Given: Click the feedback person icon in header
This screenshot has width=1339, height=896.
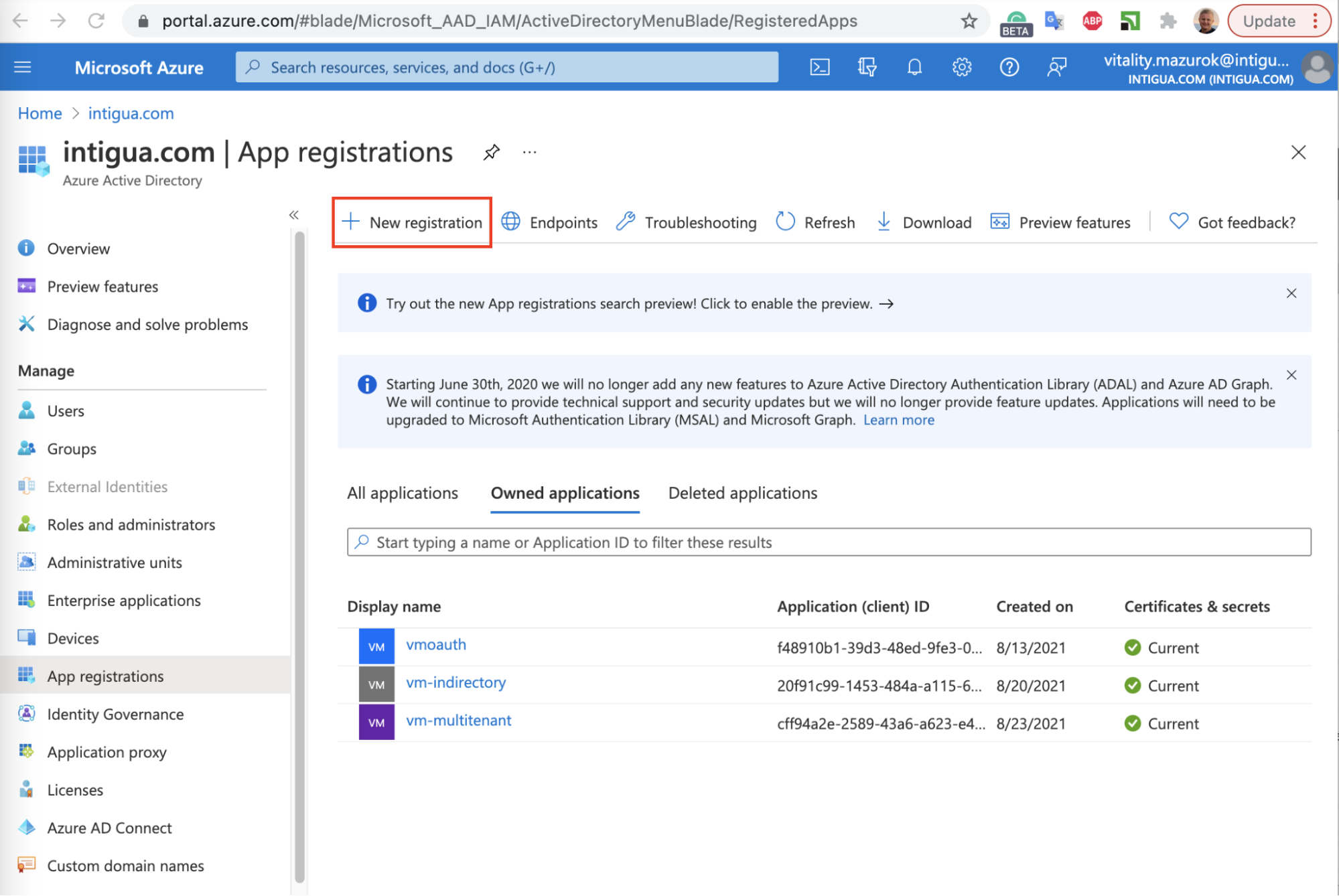Looking at the screenshot, I should pyautogui.click(x=1056, y=67).
